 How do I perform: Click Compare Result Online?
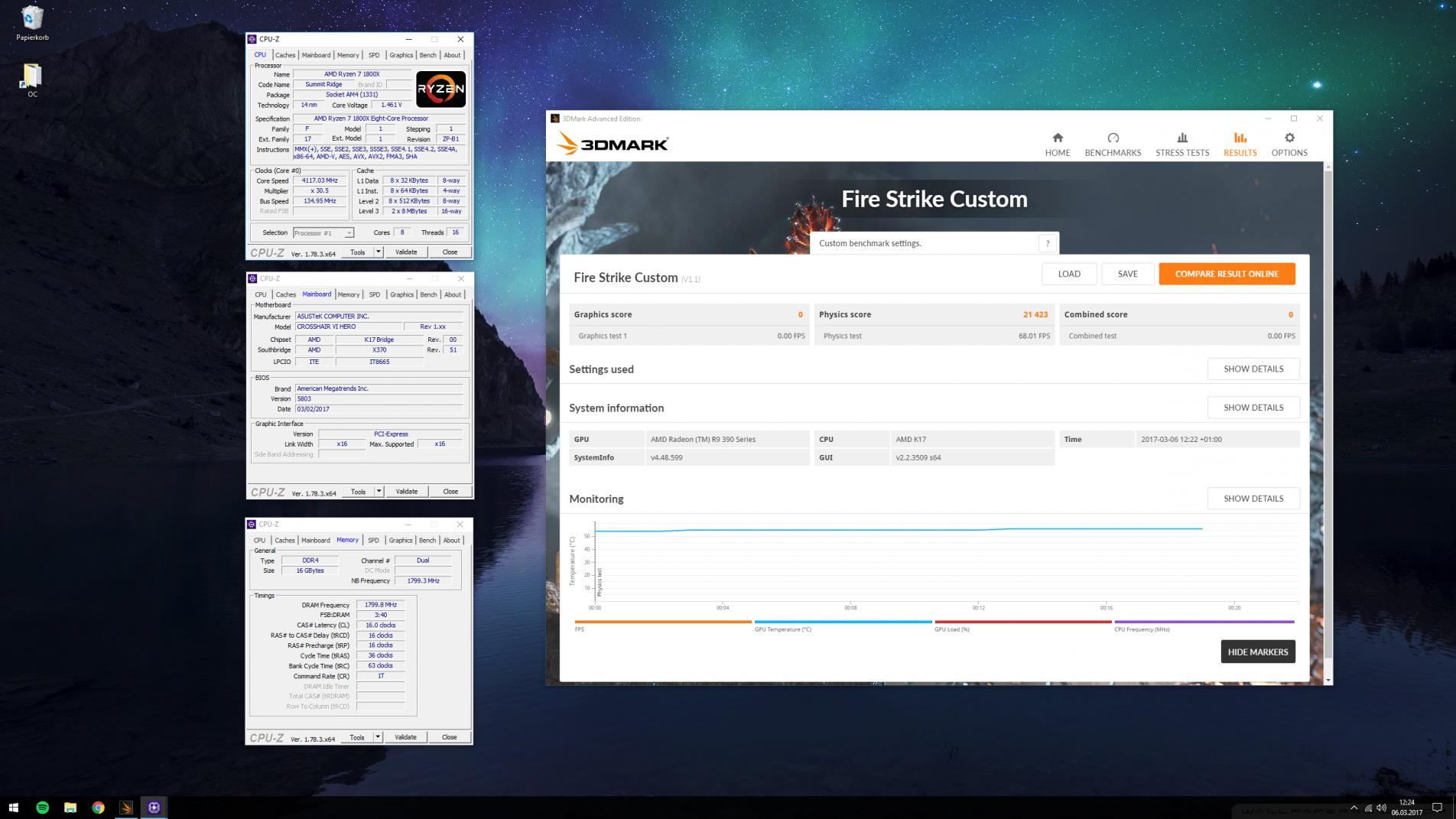tap(1227, 274)
